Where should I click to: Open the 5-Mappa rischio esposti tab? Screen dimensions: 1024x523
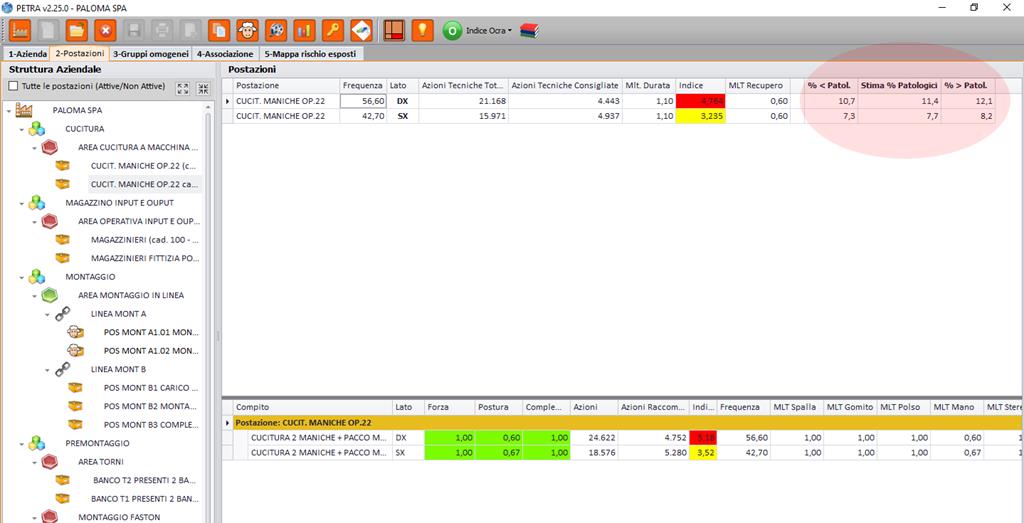pyautogui.click(x=311, y=54)
